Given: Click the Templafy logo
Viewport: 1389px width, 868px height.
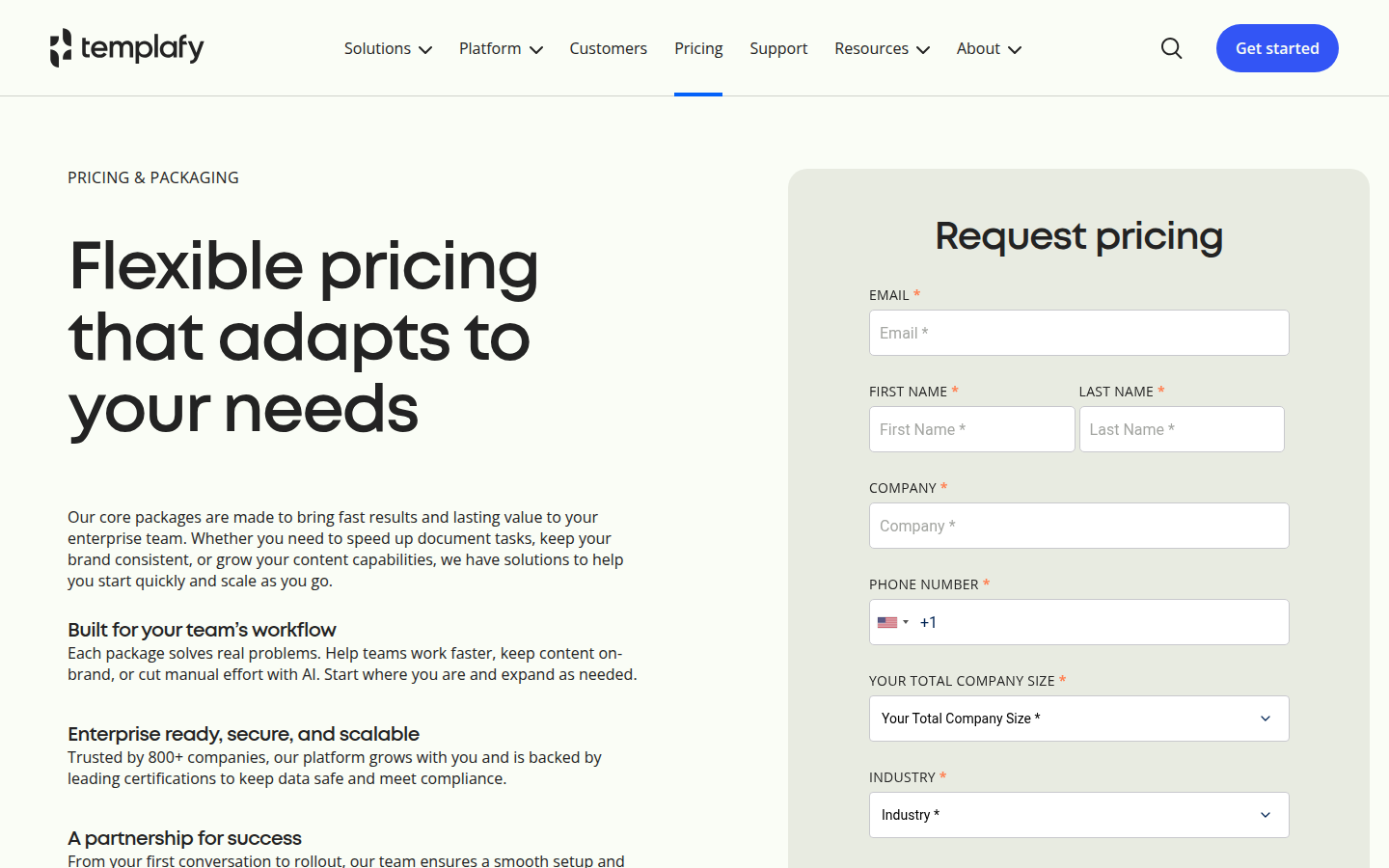Looking at the screenshot, I should (126, 47).
